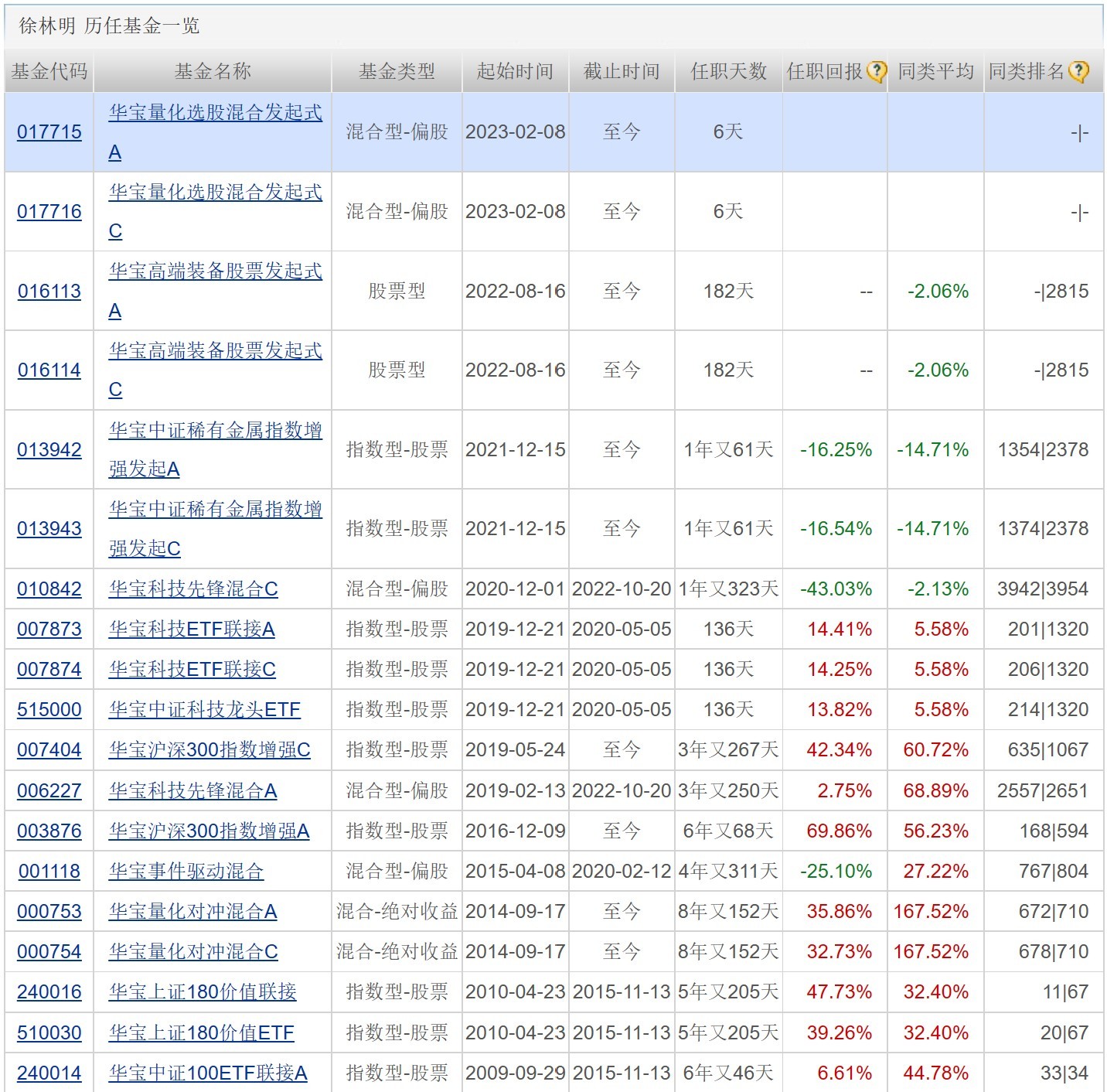This screenshot has height=1092, width=1107.
Task: Click the 6.61% return value
Action: click(x=844, y=1073)
